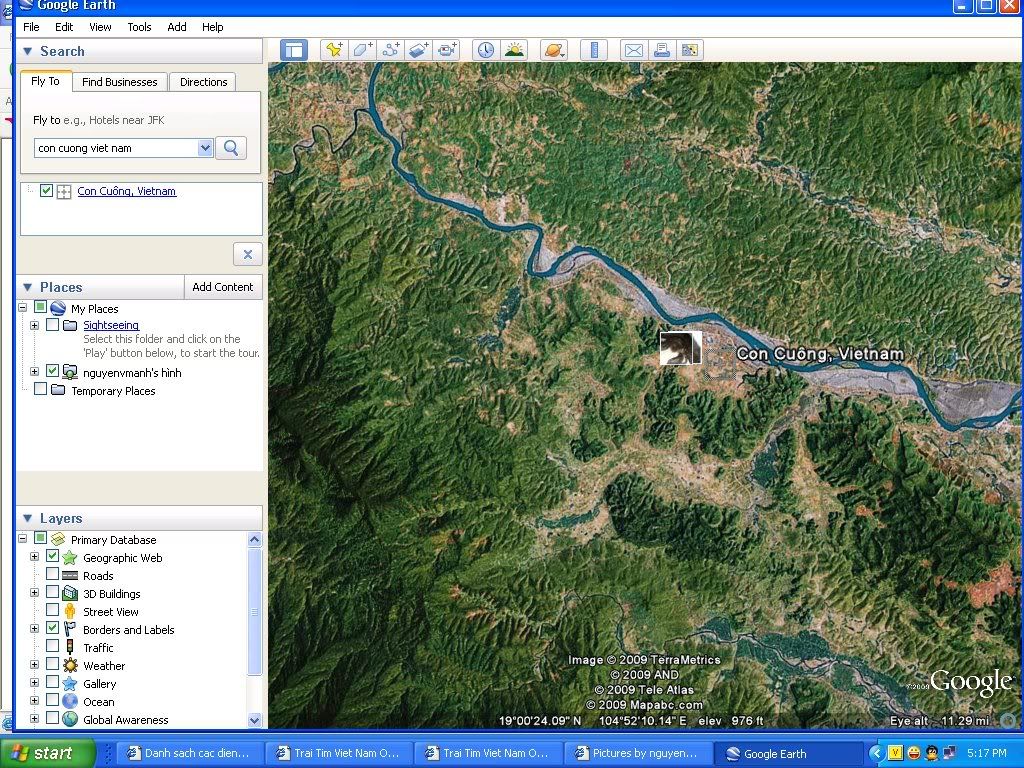Viewport: 1024px width, 768px height.
Task: Switch to Pictures by nguyen... taskbar window
Action: coord(637,754)
